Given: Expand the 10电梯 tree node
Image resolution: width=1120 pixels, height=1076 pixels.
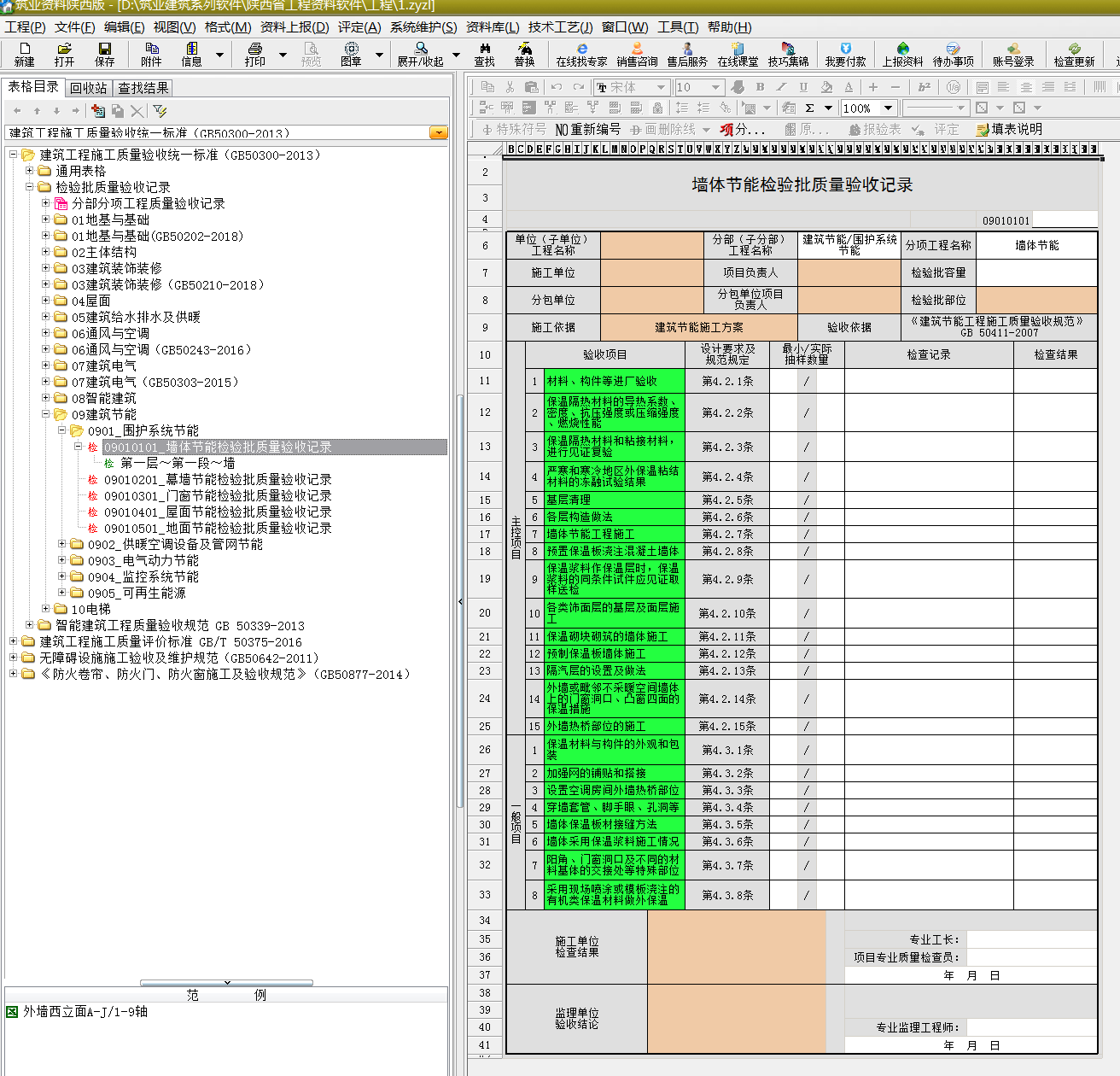Looking at the screenshot, I should coord(46,609).
